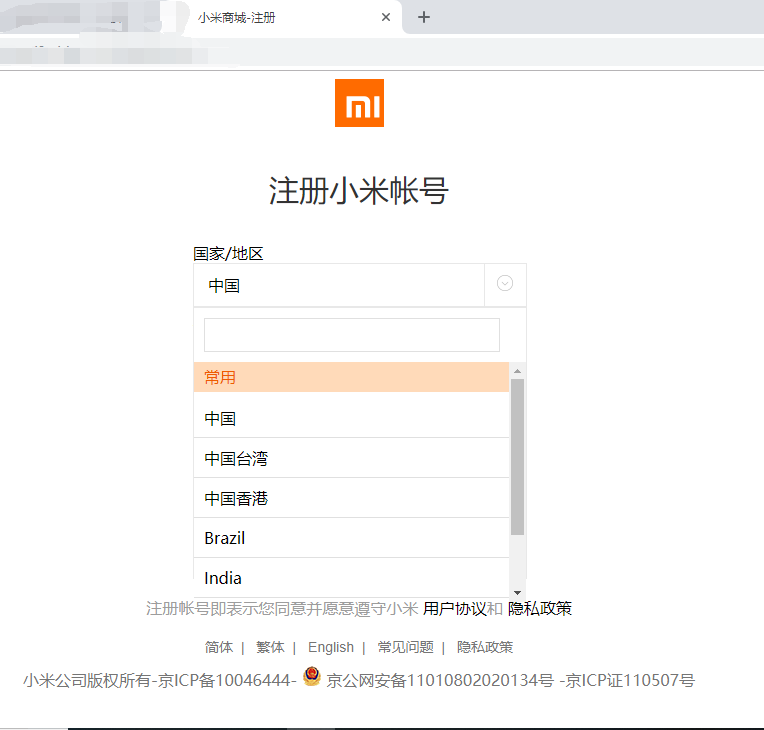Screen dimensions: 764x730
Task: Click the 常用 list header
Action: click(351, 377)
